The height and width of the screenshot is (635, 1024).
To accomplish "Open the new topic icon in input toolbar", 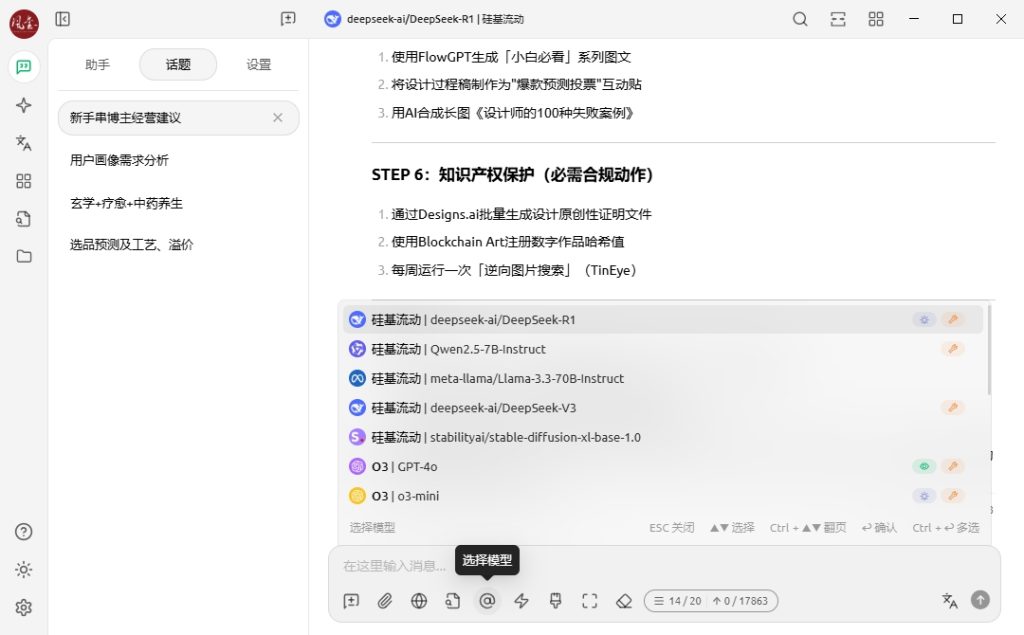I will 351,601.
